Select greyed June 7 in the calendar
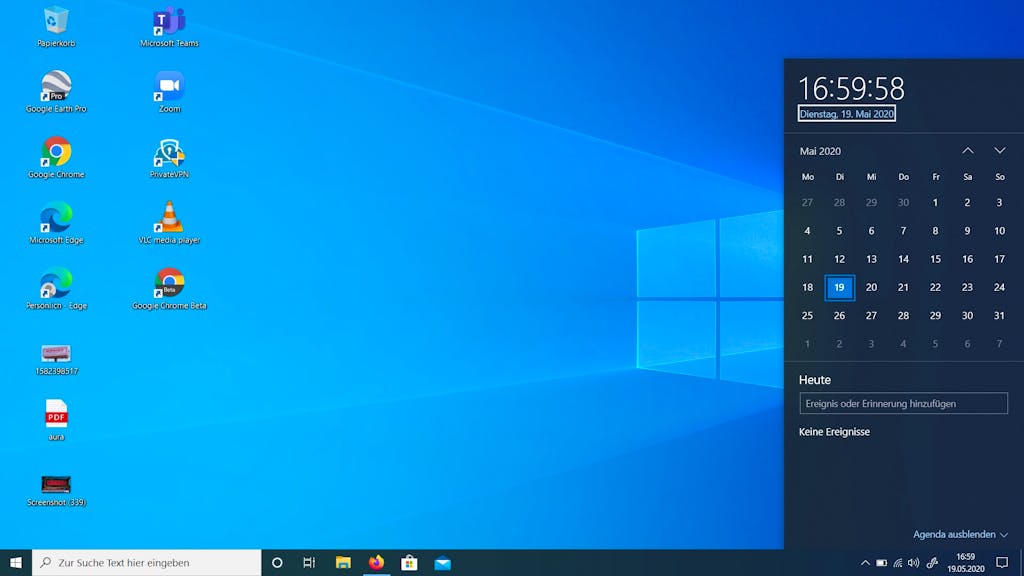Viewport: 1024px width, 576px height. [999, 344]
